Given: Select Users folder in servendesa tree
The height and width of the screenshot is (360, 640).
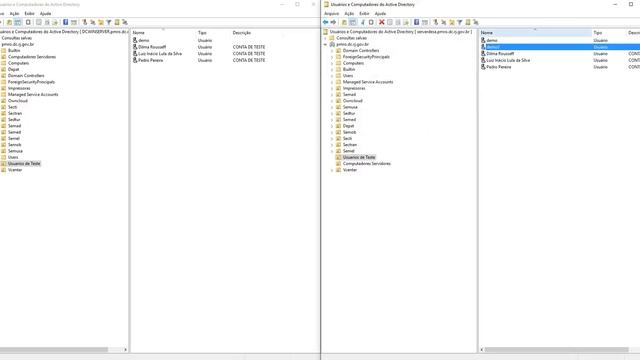Looking at the screenshot, I should coord(348,76).
